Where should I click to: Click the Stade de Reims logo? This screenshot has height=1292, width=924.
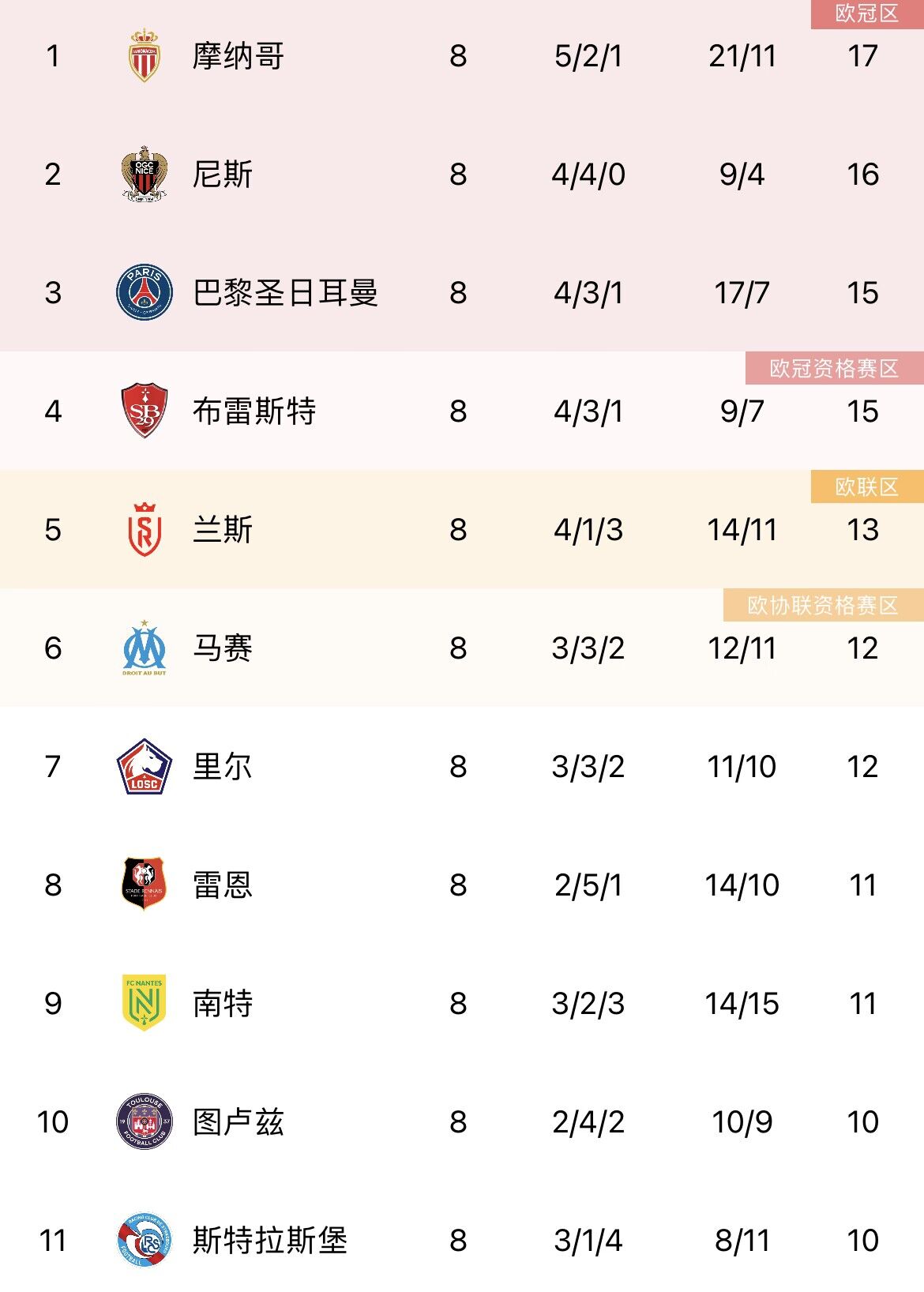pyautogui.click(x=145, y=529)
